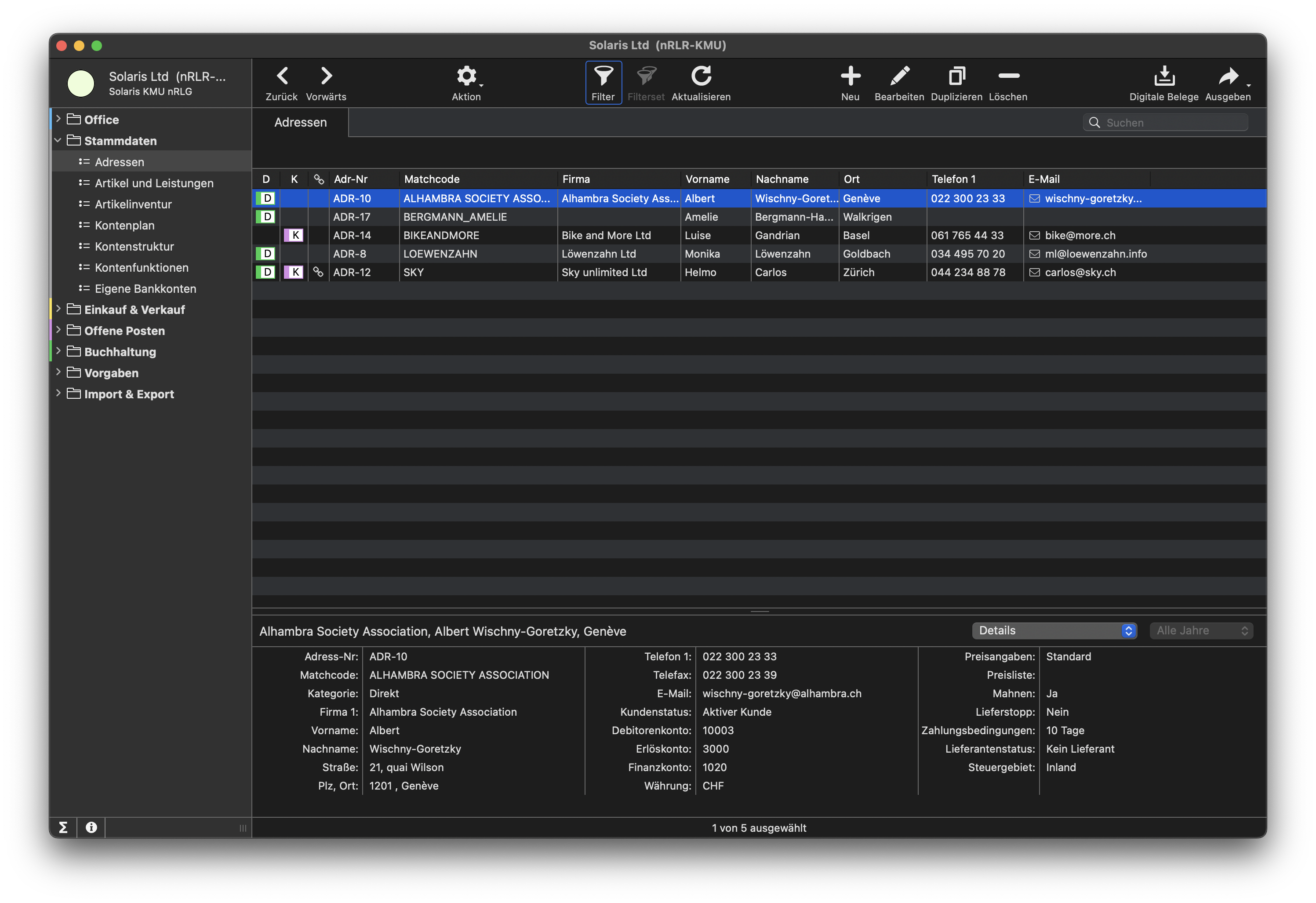Click the Bearbeiten pencil icon

pyautogui.click(x=899, y=76)
